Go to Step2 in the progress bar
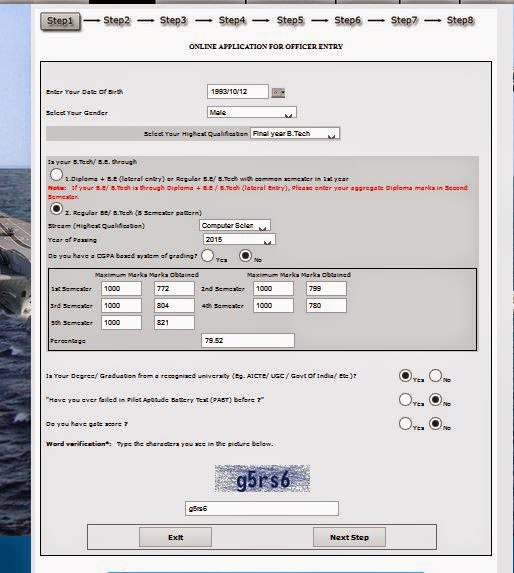 117,20
